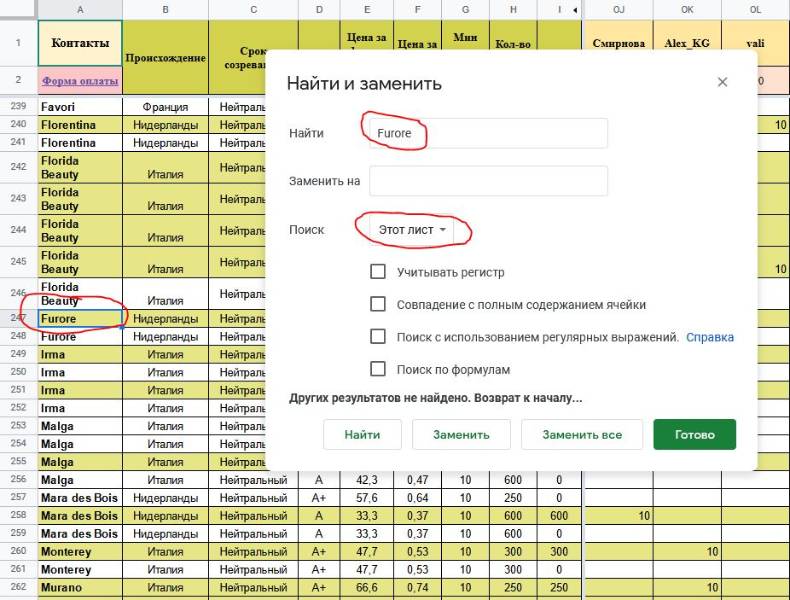Screen dimensions: 790x600
Task: Close the Find and replace dialog
Action: click(x=722, y=83)
